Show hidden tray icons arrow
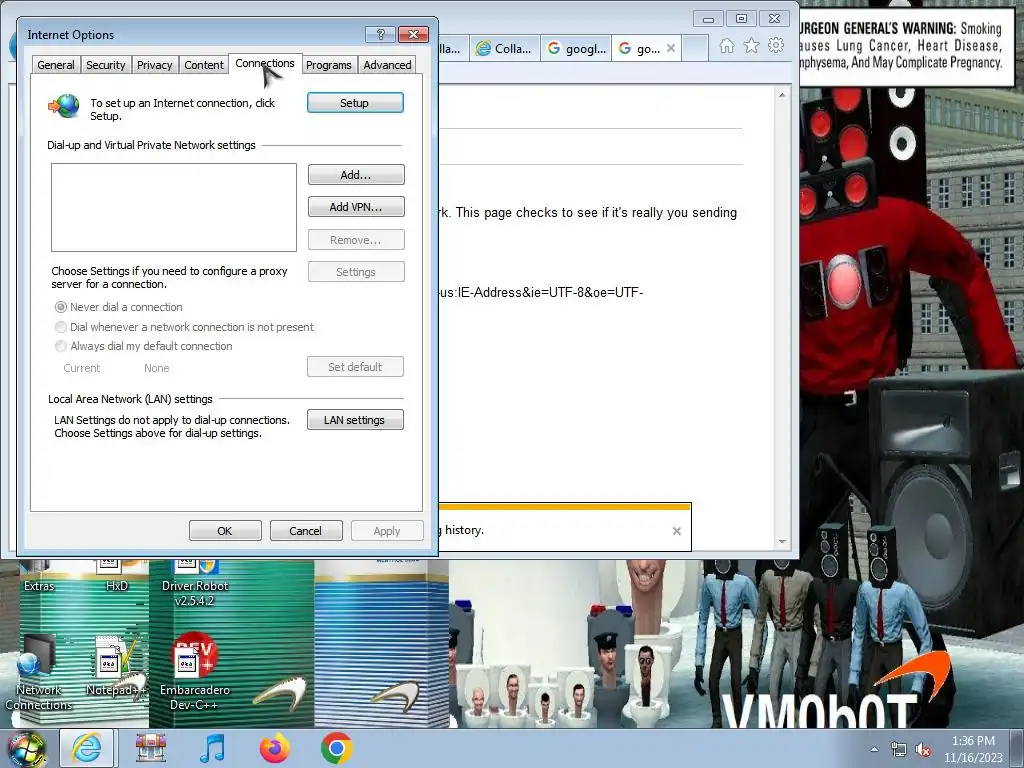 (x=874, y=750)
